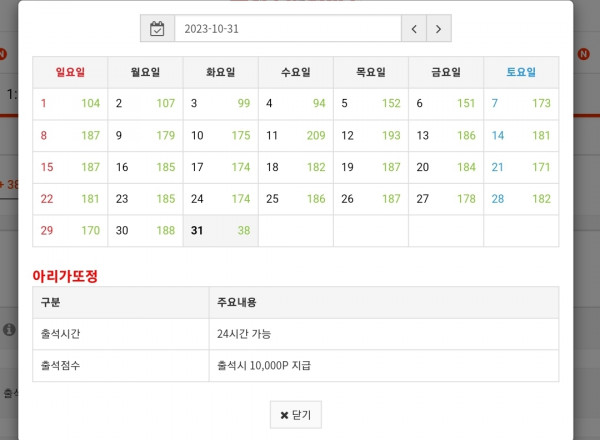Select calendar day 12 with count 193
The height and width of the screenshot is (440, 600).
point(371,136)
